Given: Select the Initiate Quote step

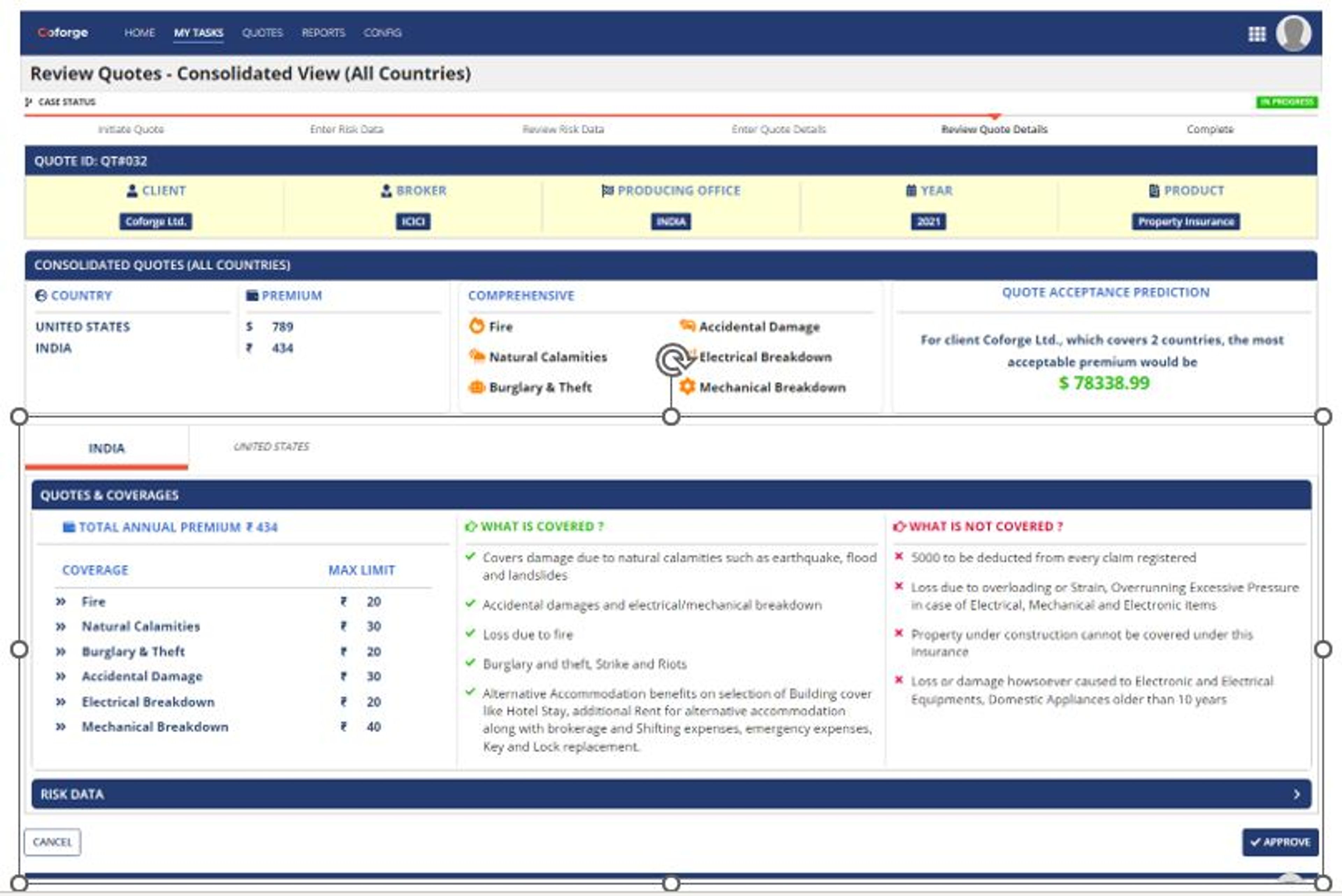Looking at the screenshot, I should (x=131, y=129).
